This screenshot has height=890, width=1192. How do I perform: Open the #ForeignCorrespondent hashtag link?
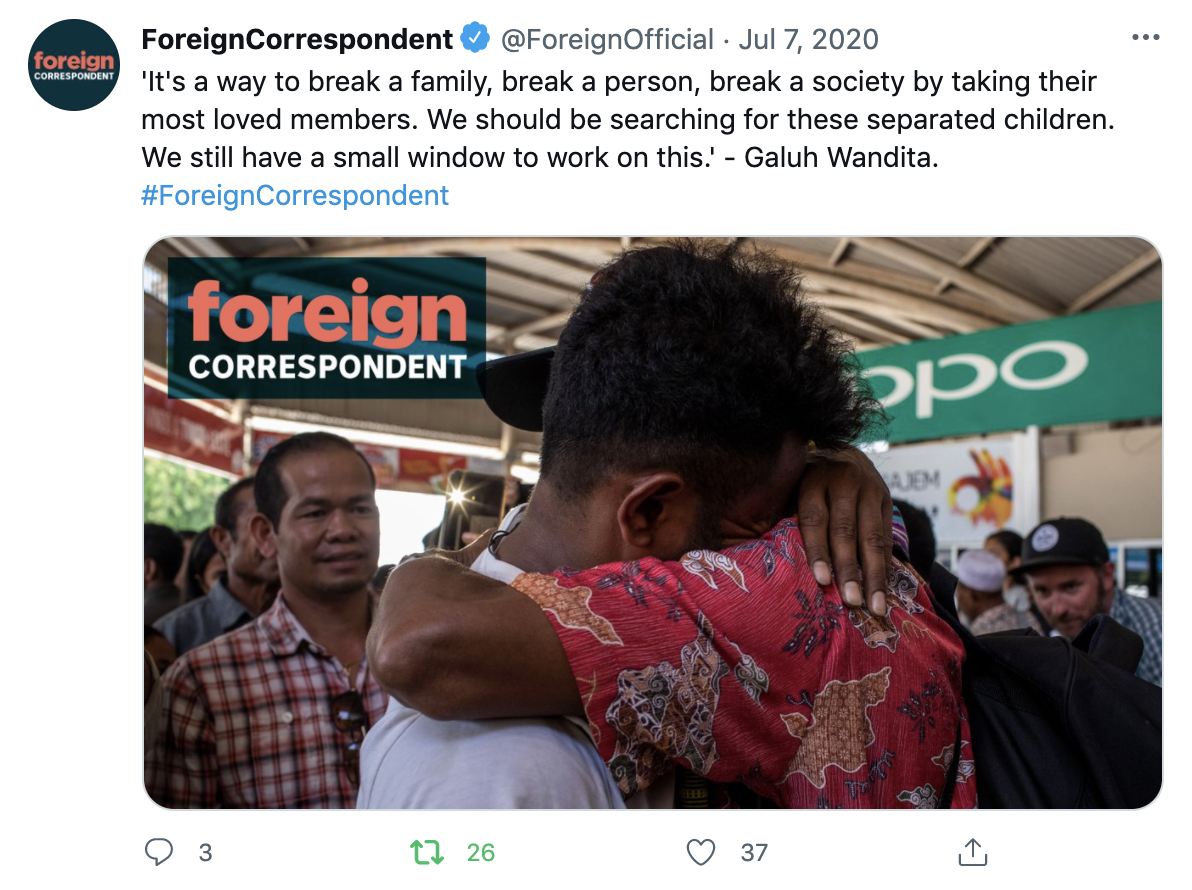click(x=295, y=195)
